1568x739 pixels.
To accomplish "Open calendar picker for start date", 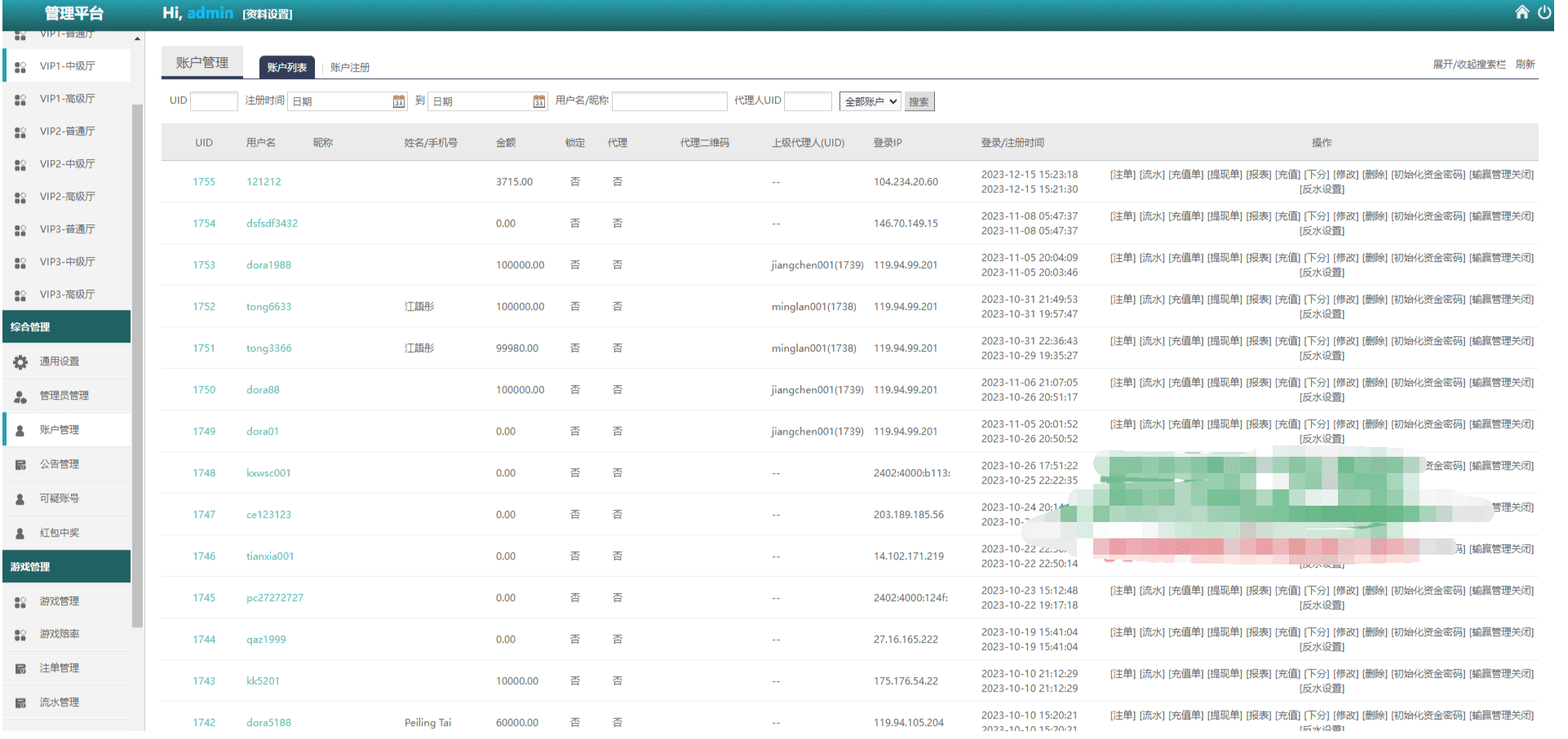I will coord(399,101).
